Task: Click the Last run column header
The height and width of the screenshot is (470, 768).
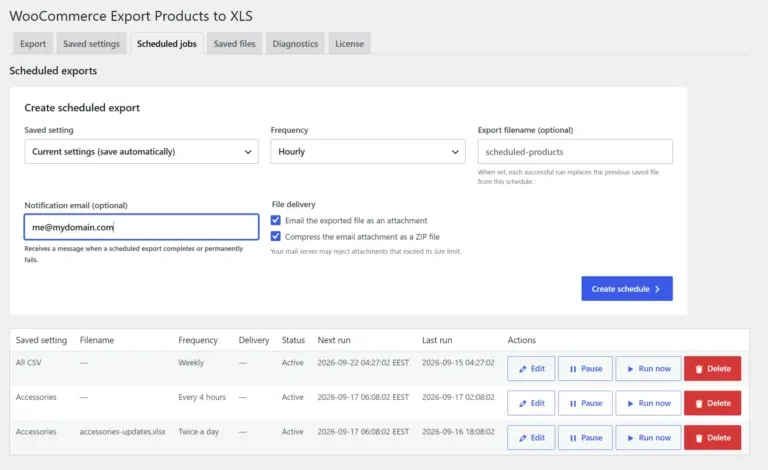Action: (437, 340)
